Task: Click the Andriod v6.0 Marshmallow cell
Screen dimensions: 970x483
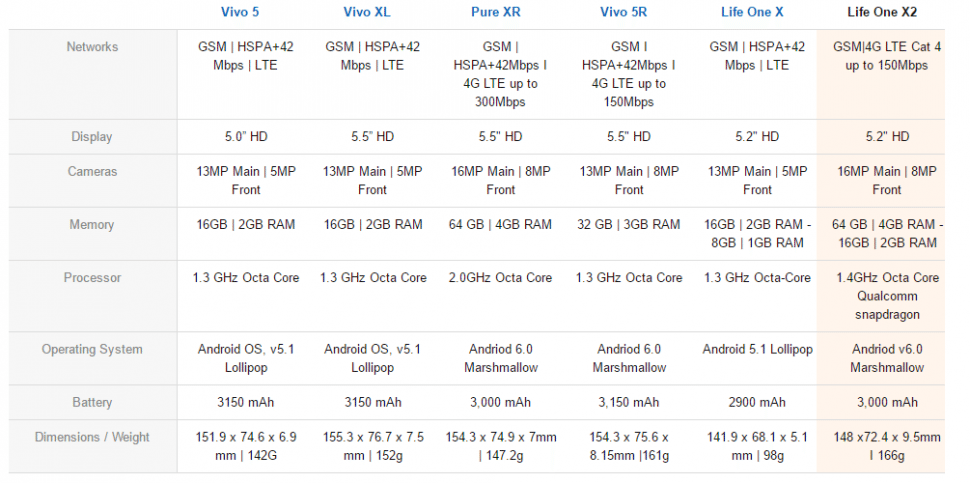Action: coord(886,359)
